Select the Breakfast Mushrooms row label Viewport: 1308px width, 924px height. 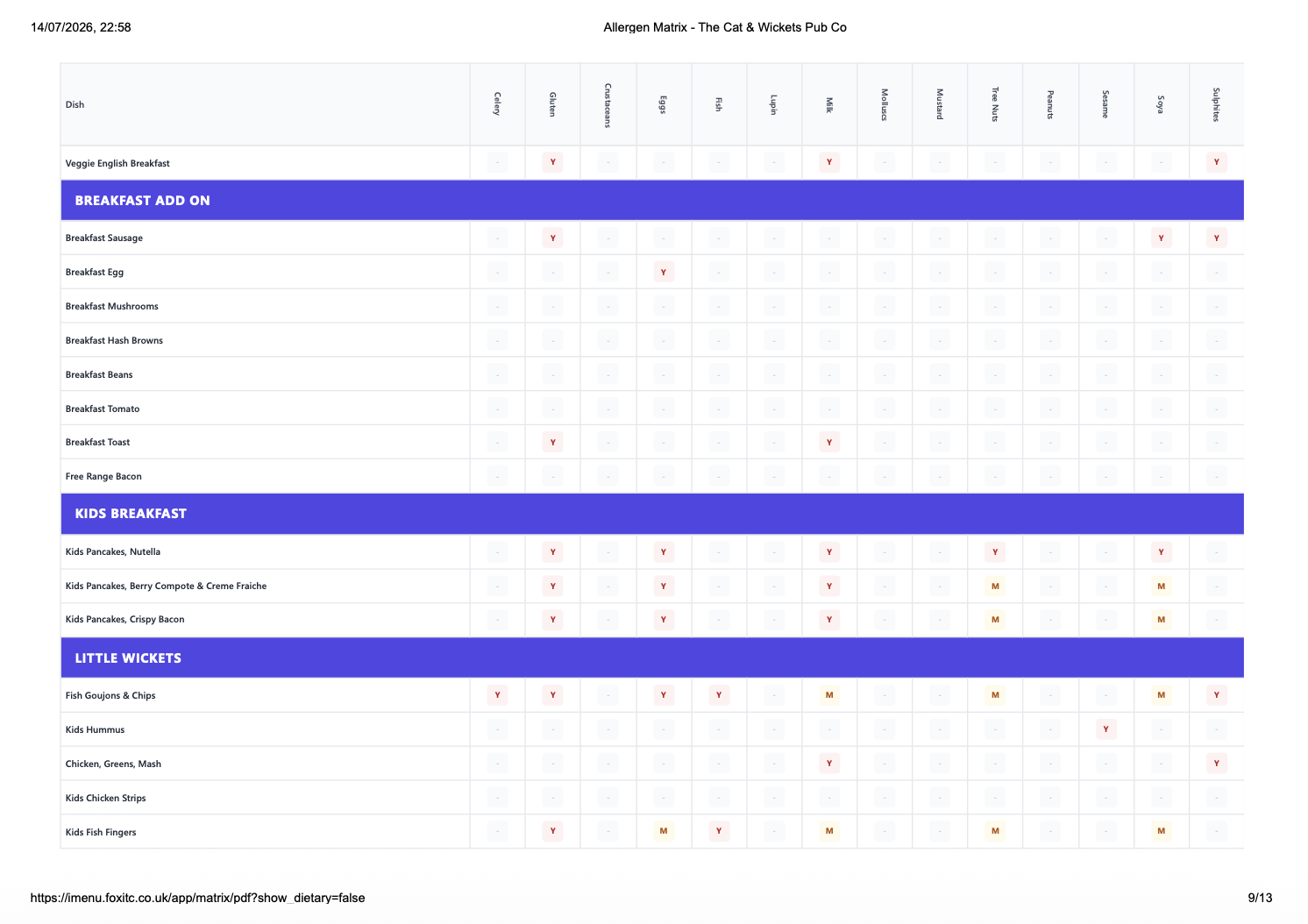(x=112, y=306)
